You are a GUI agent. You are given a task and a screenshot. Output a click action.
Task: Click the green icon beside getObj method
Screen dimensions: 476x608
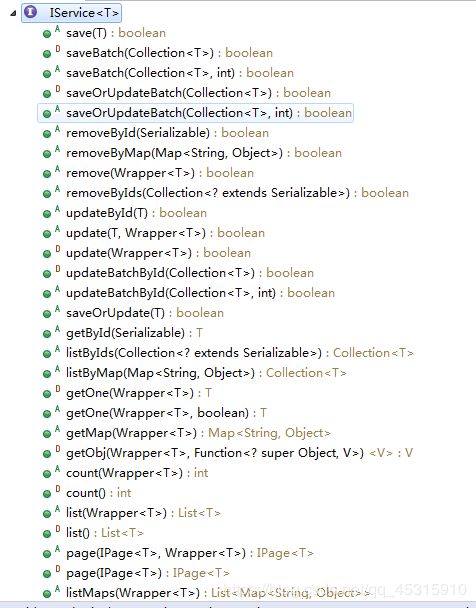pyautogui.click(x=47, y=454)
